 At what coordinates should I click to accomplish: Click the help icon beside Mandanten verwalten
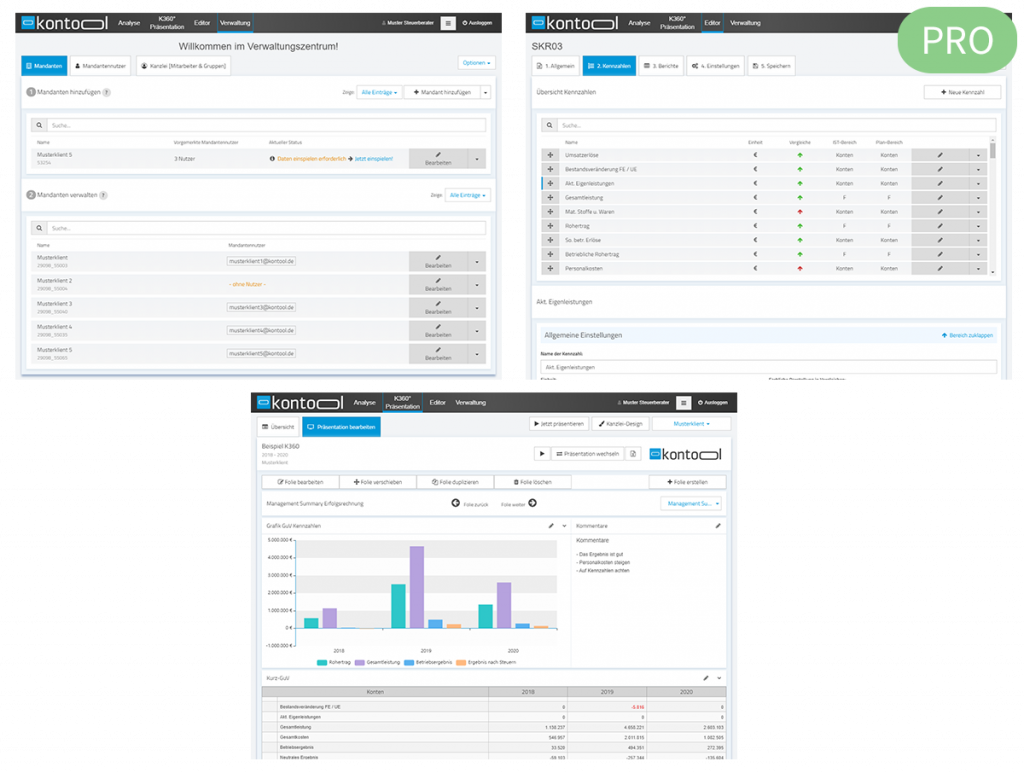point(103,196)
